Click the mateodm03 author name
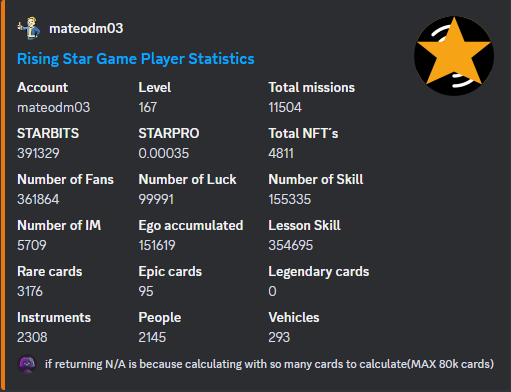The width and height of the screenshot is (511, 392). (x=86, y=28)
